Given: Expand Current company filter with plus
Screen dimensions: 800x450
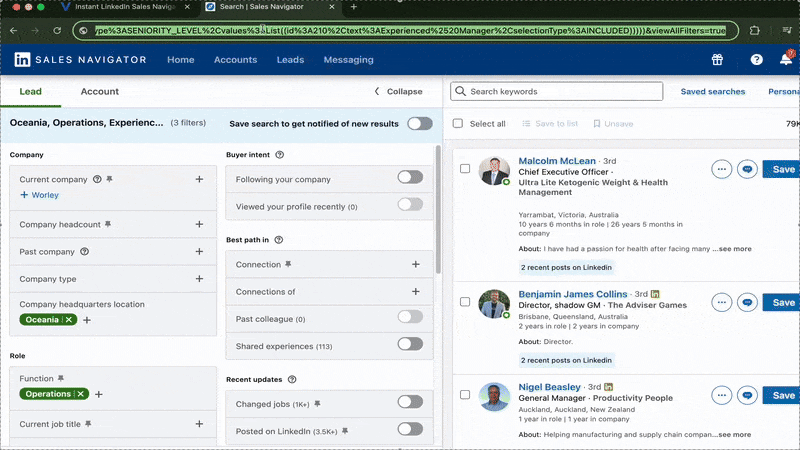Looking at the screenshot, I should (x=199, y=179).
